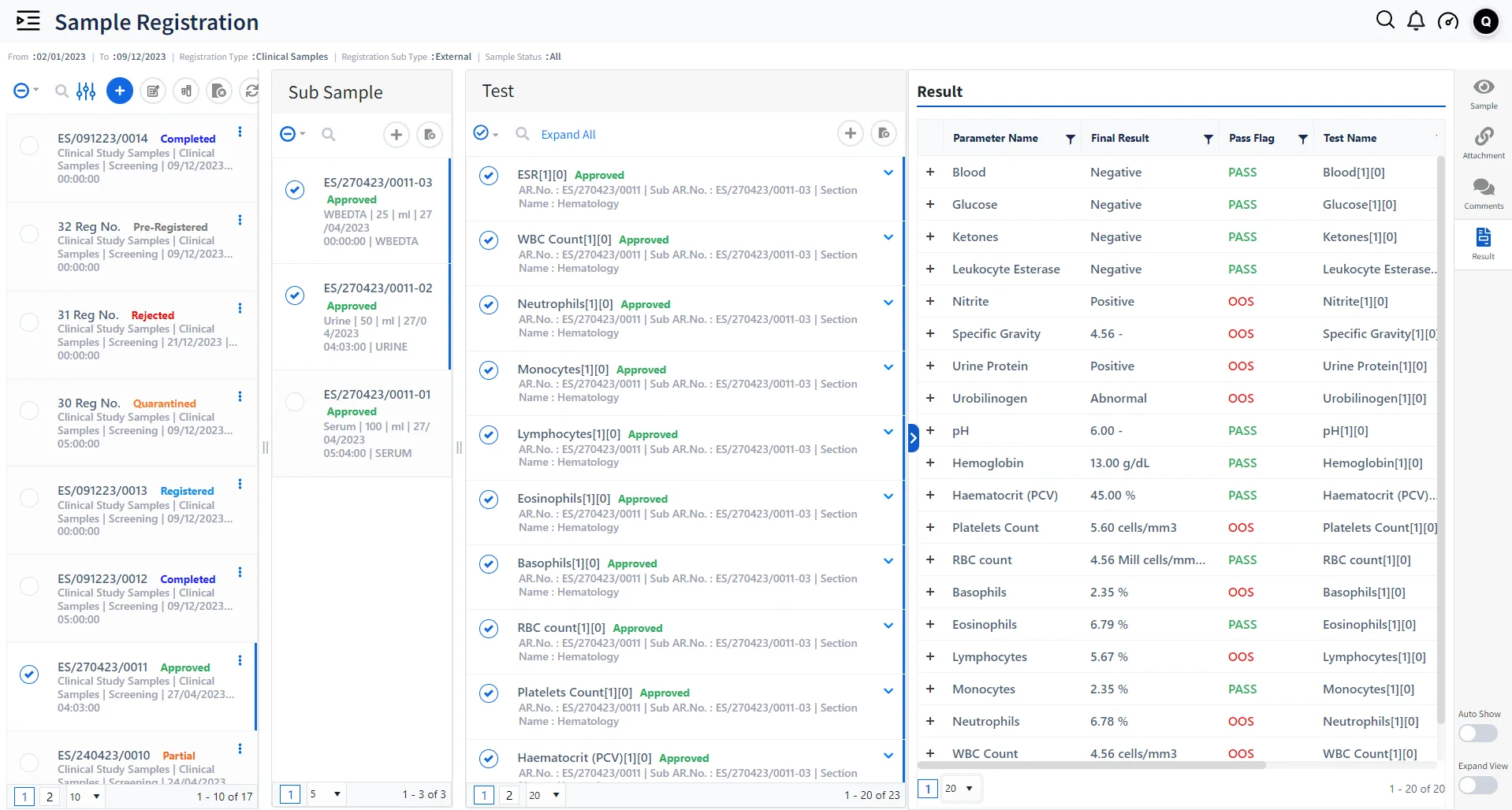Open Comments in right sidebar

tap(1484, 194)
